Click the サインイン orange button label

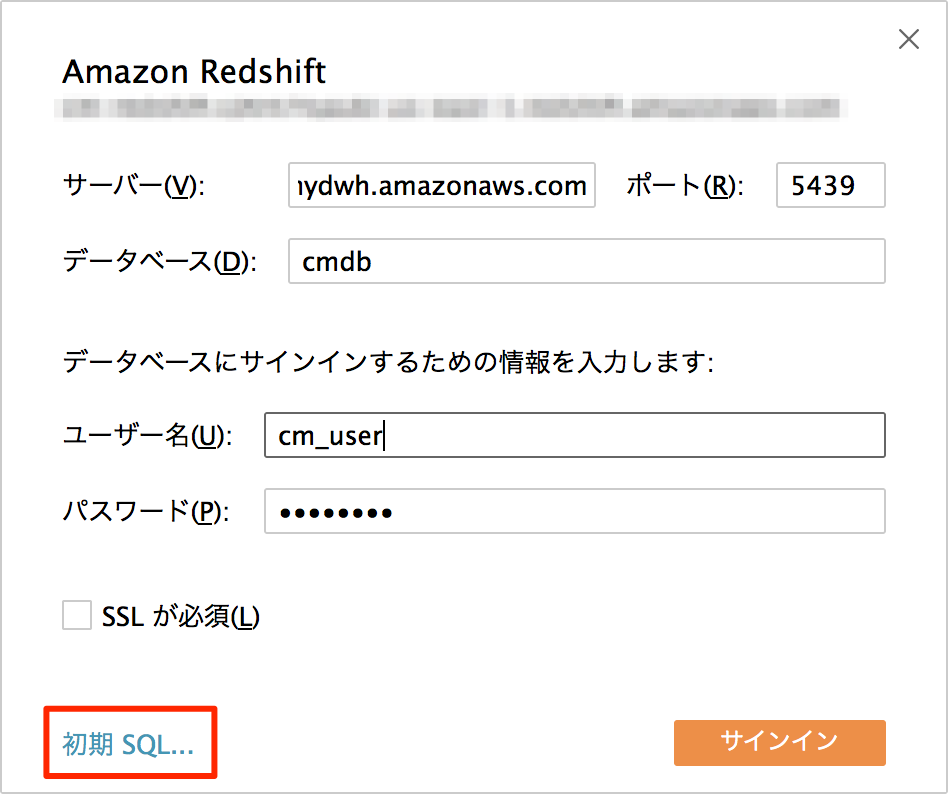pos(779,743)
